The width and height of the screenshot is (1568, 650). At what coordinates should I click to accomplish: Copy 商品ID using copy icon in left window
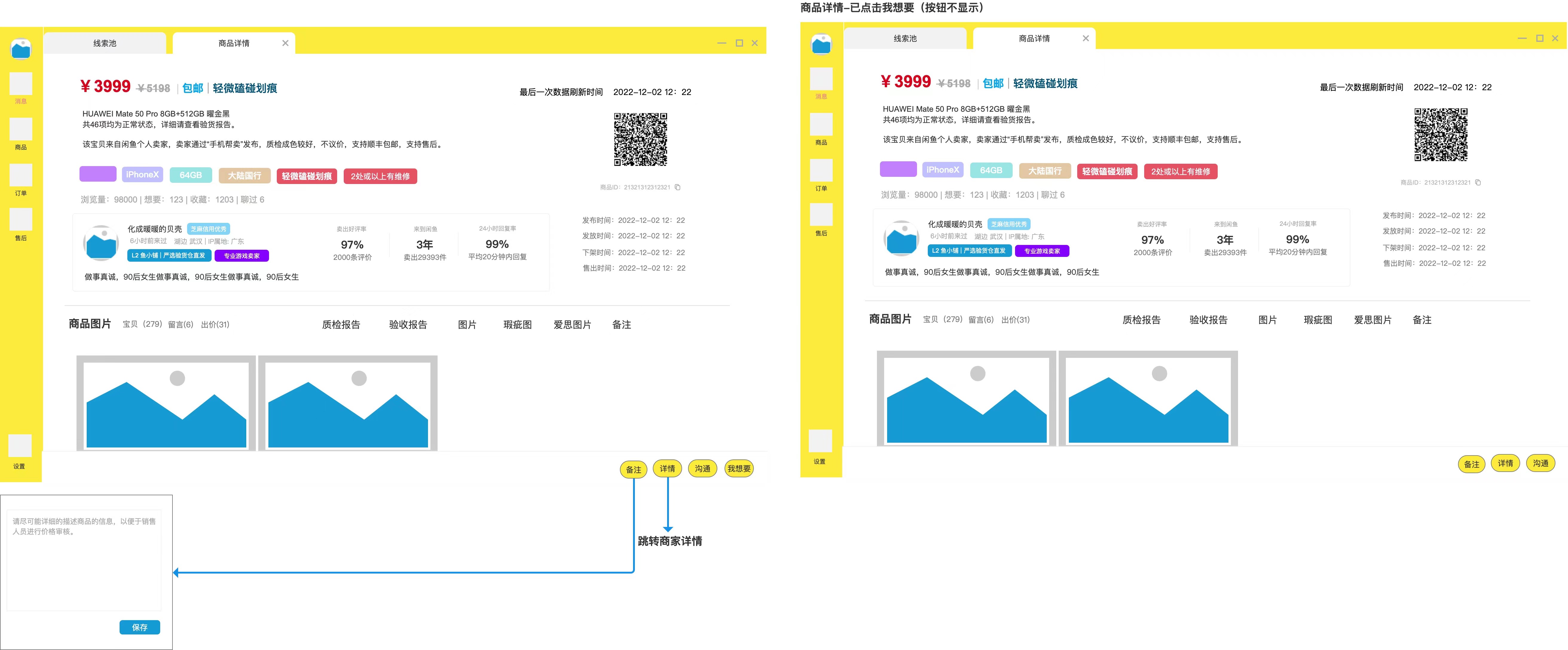678,187
